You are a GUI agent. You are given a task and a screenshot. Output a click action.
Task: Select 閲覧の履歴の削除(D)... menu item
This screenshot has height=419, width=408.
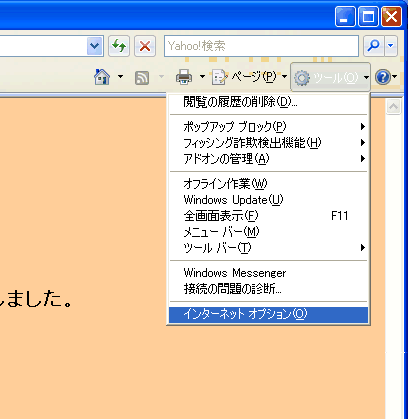pos(269,102)
